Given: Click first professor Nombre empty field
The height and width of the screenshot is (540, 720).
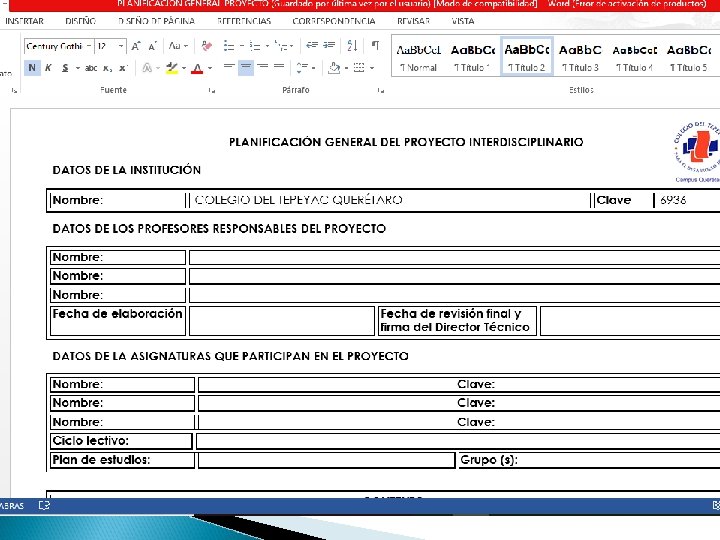Looking at the screenshot, I should [455, 257].
